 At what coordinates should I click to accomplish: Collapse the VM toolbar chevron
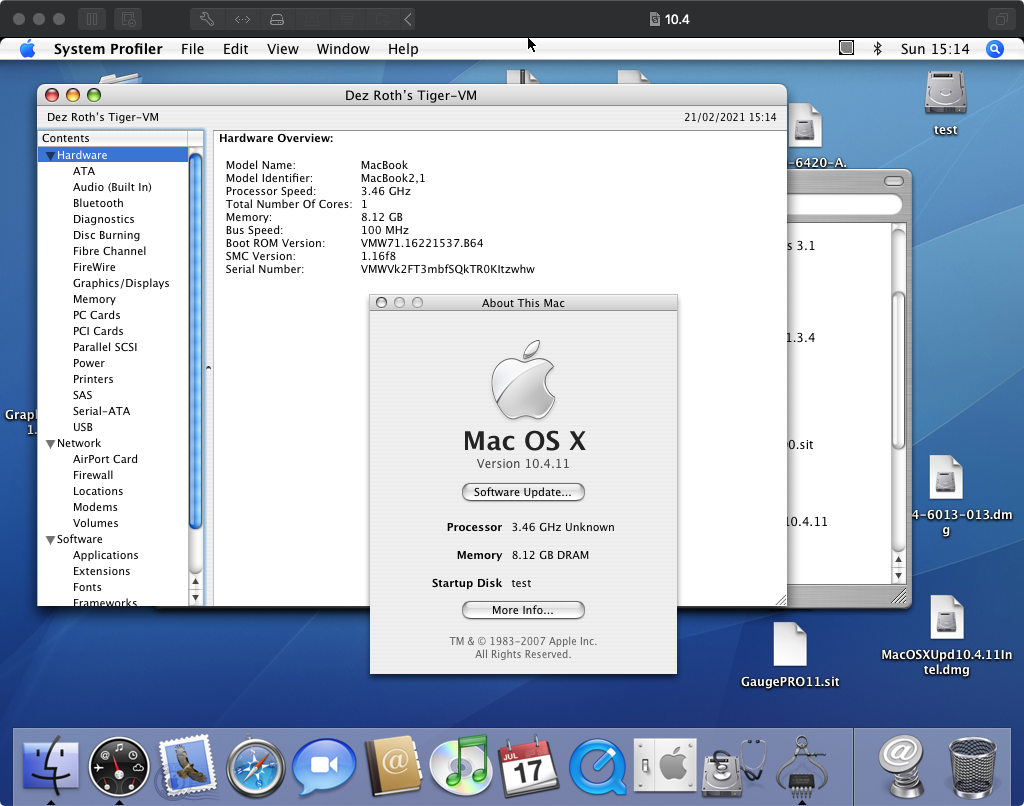tap(408, 19)
